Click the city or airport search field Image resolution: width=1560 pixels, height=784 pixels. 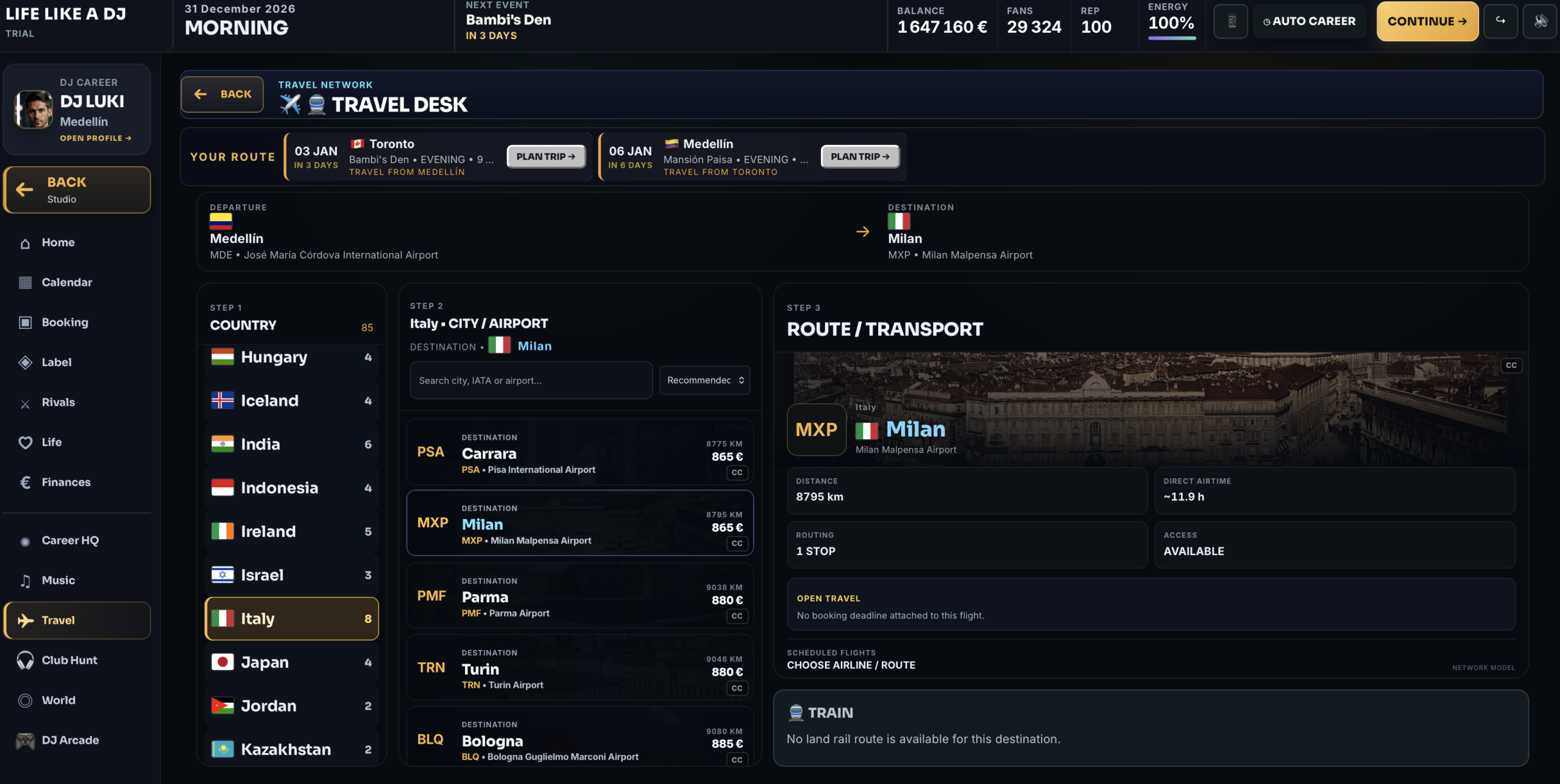pos(531,380)
